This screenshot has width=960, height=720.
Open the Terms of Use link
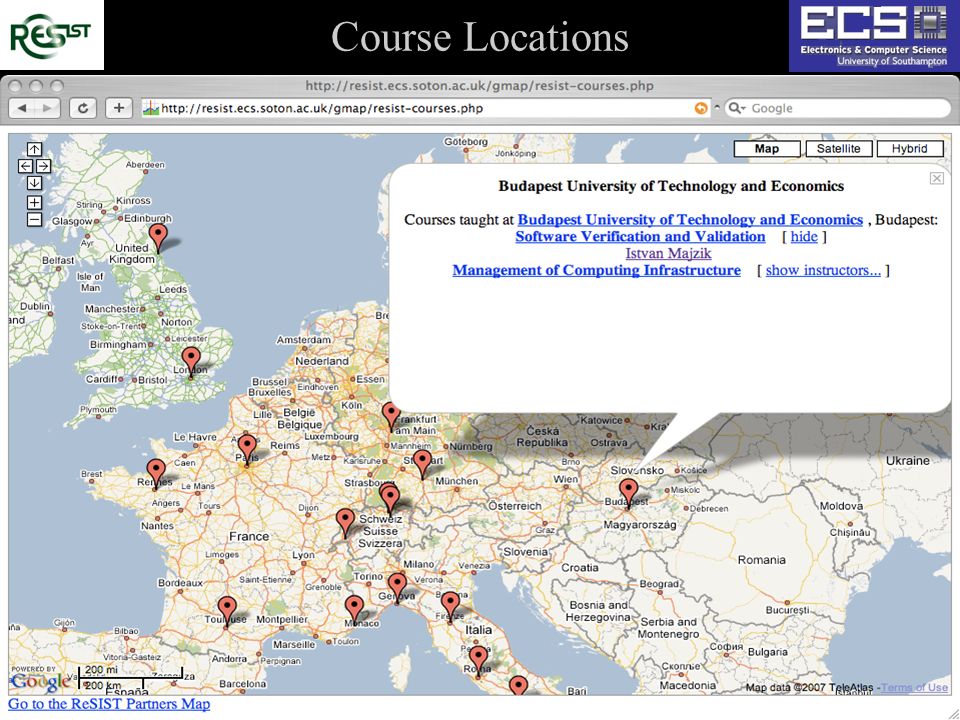point(914,688)
